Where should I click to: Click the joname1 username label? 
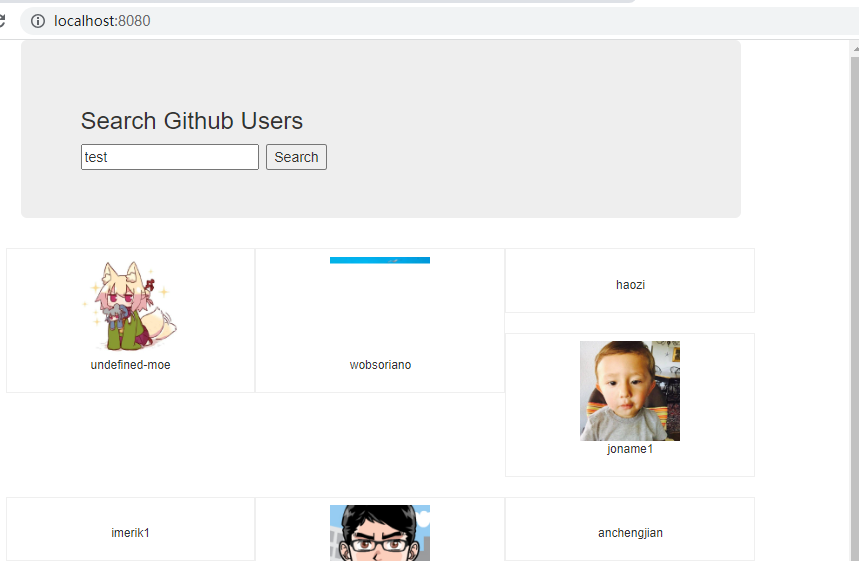point(630,449)
